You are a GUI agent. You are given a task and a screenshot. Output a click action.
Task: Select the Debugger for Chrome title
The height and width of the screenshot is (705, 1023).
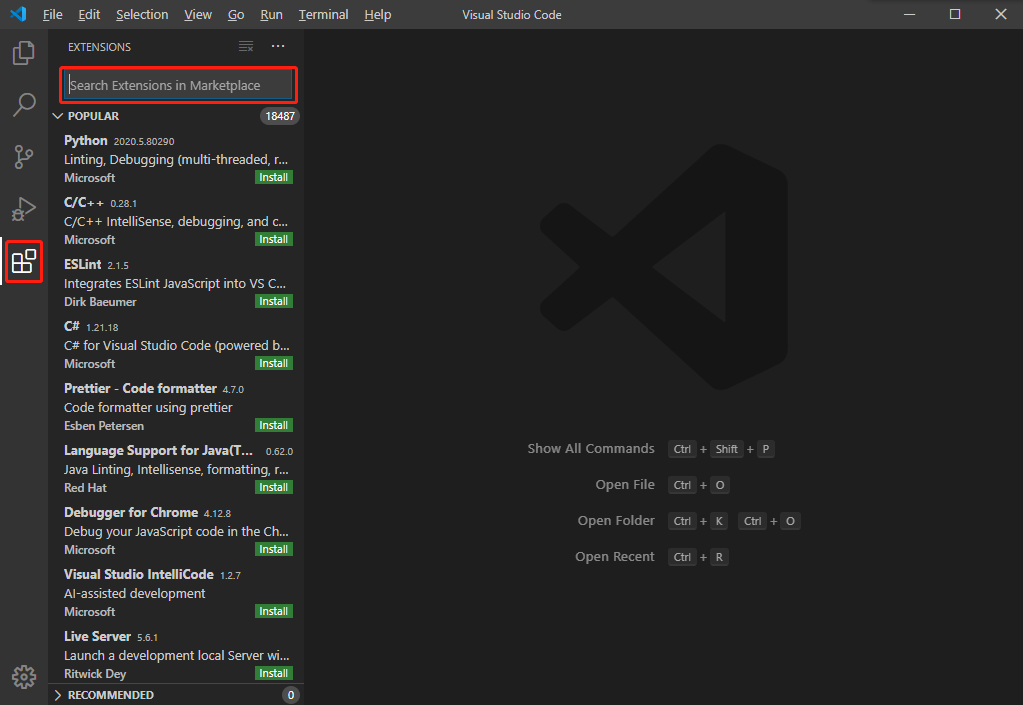click(131, 513)
